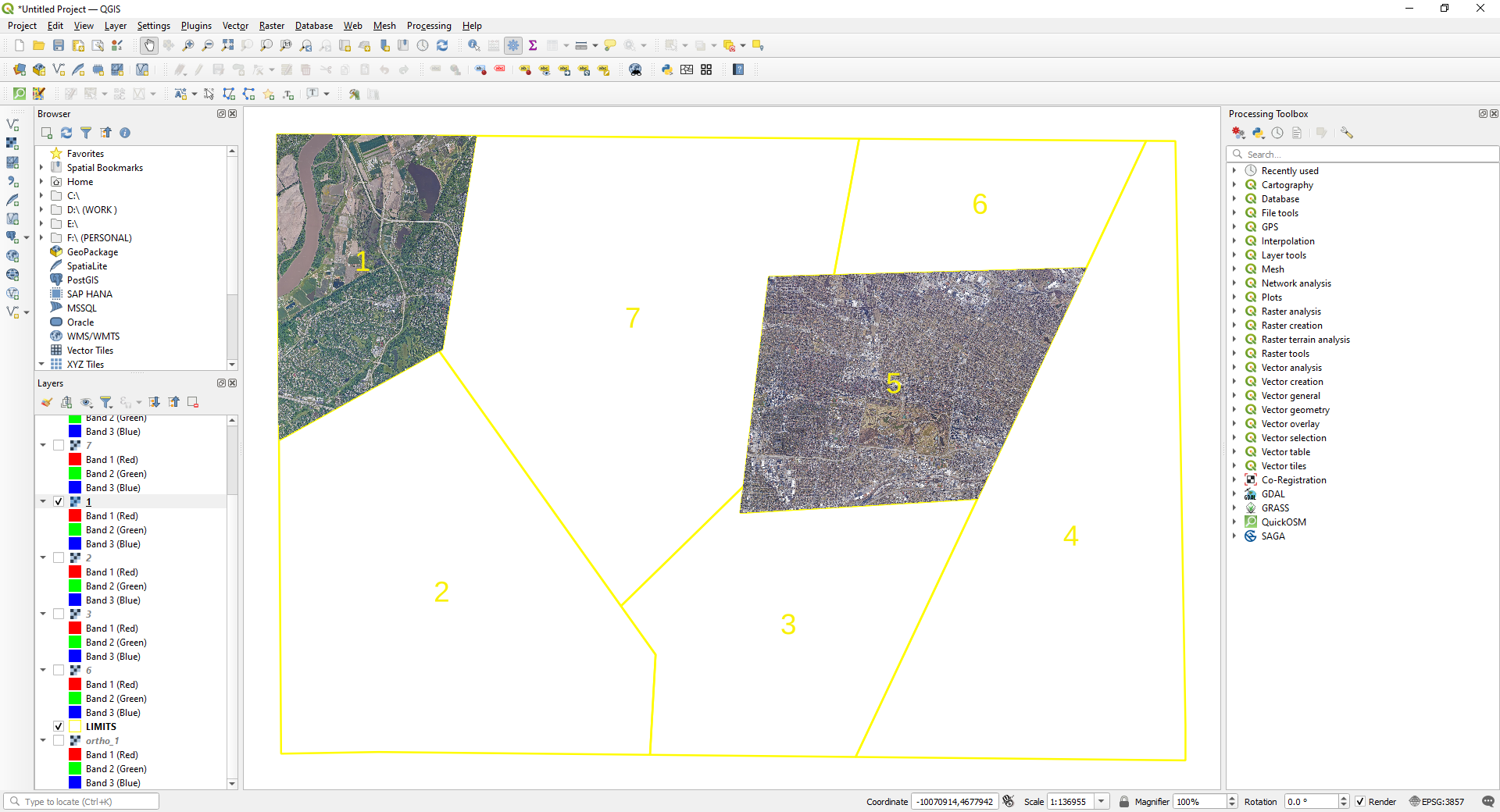Click the Identify Features tool
1500x812 pixels.
(473, 46)
